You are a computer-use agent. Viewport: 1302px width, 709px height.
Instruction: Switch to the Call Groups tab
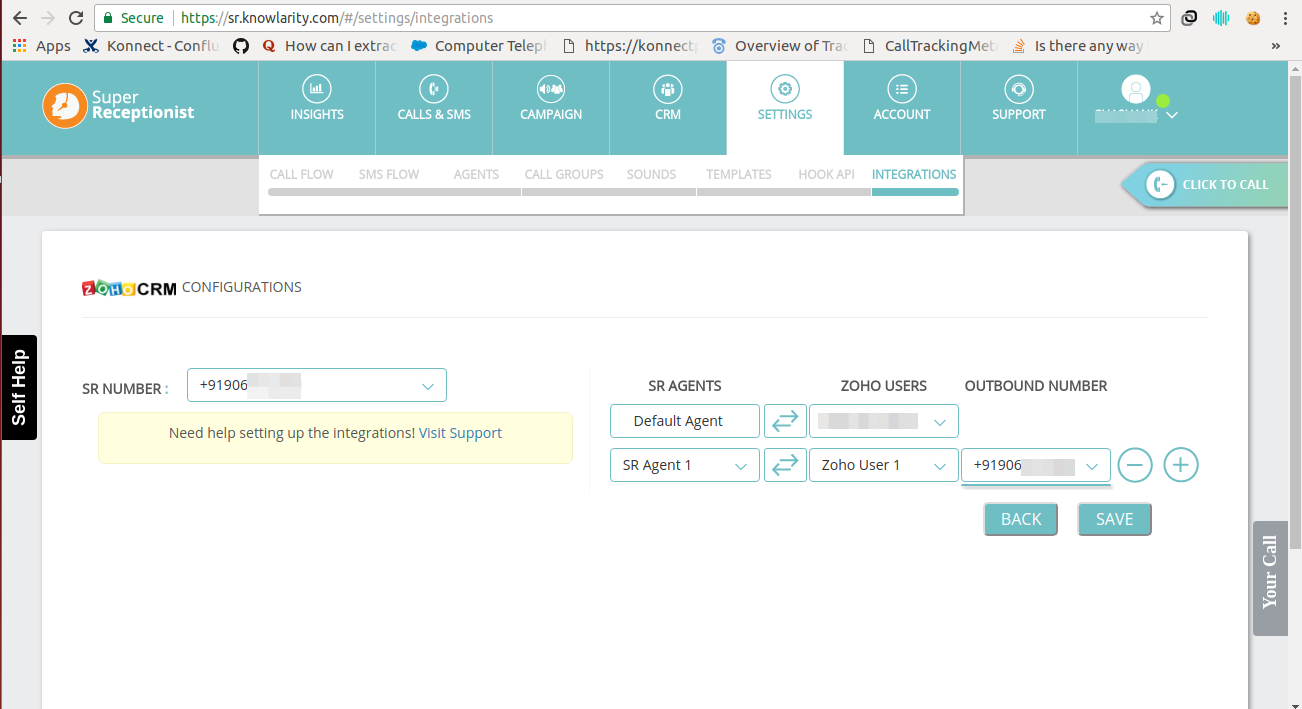[x=564, y=174]
